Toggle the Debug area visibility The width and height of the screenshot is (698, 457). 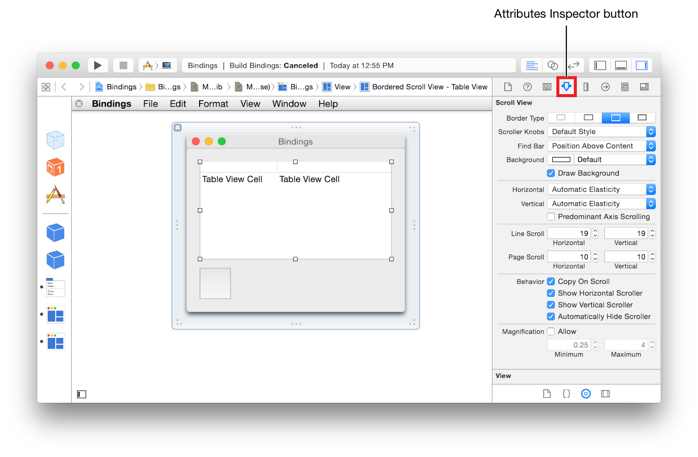(x=621, y=65)
